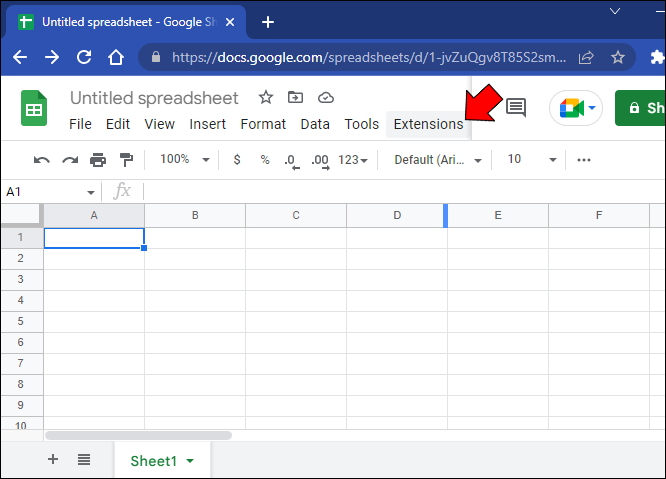
Task: Add a new sheet with plus
Action: click(x=53, y=459)
